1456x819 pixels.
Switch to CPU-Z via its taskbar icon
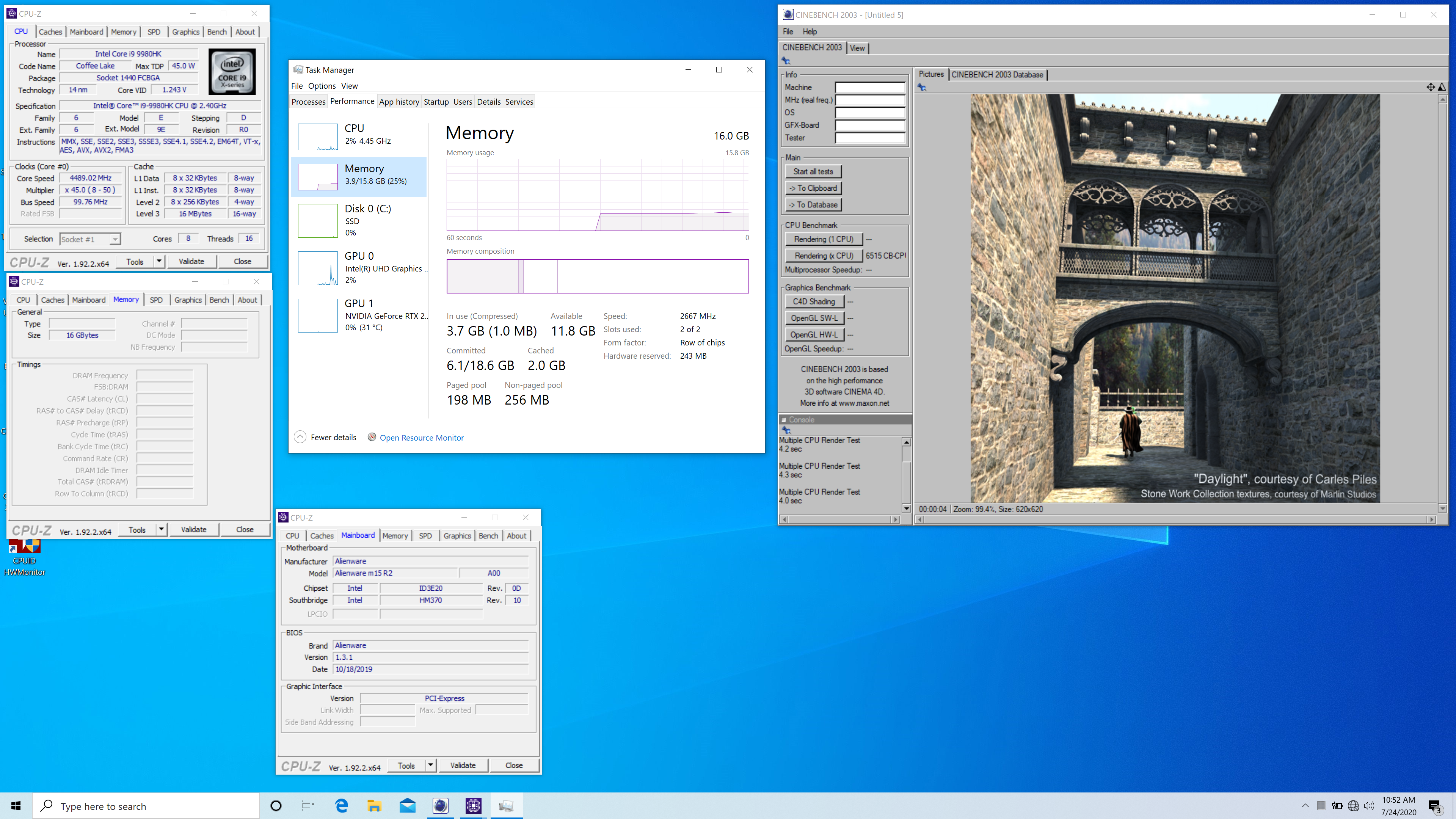pyautogui.click(x=473, y=805)
